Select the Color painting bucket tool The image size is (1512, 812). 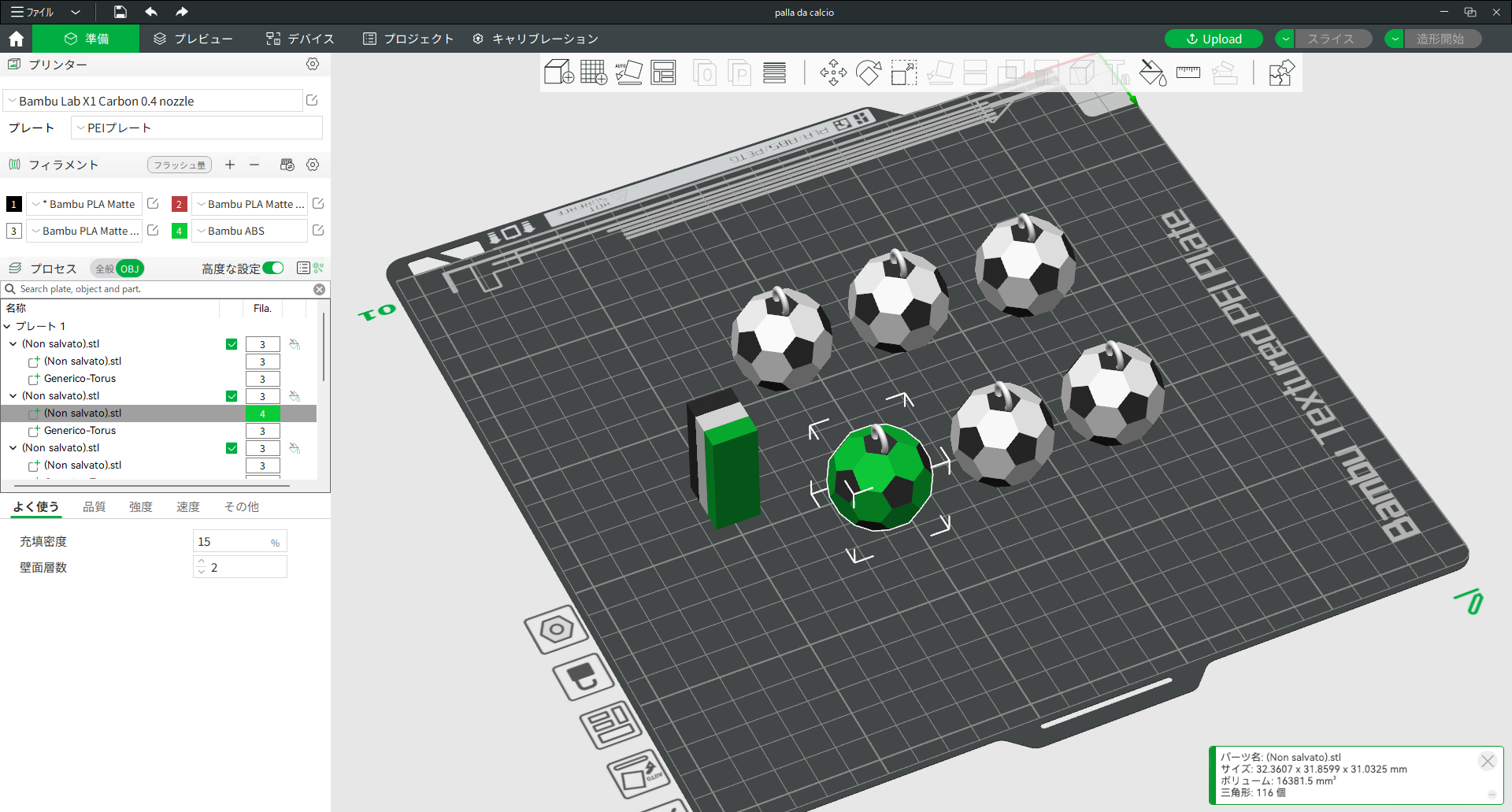[1153, 72]
